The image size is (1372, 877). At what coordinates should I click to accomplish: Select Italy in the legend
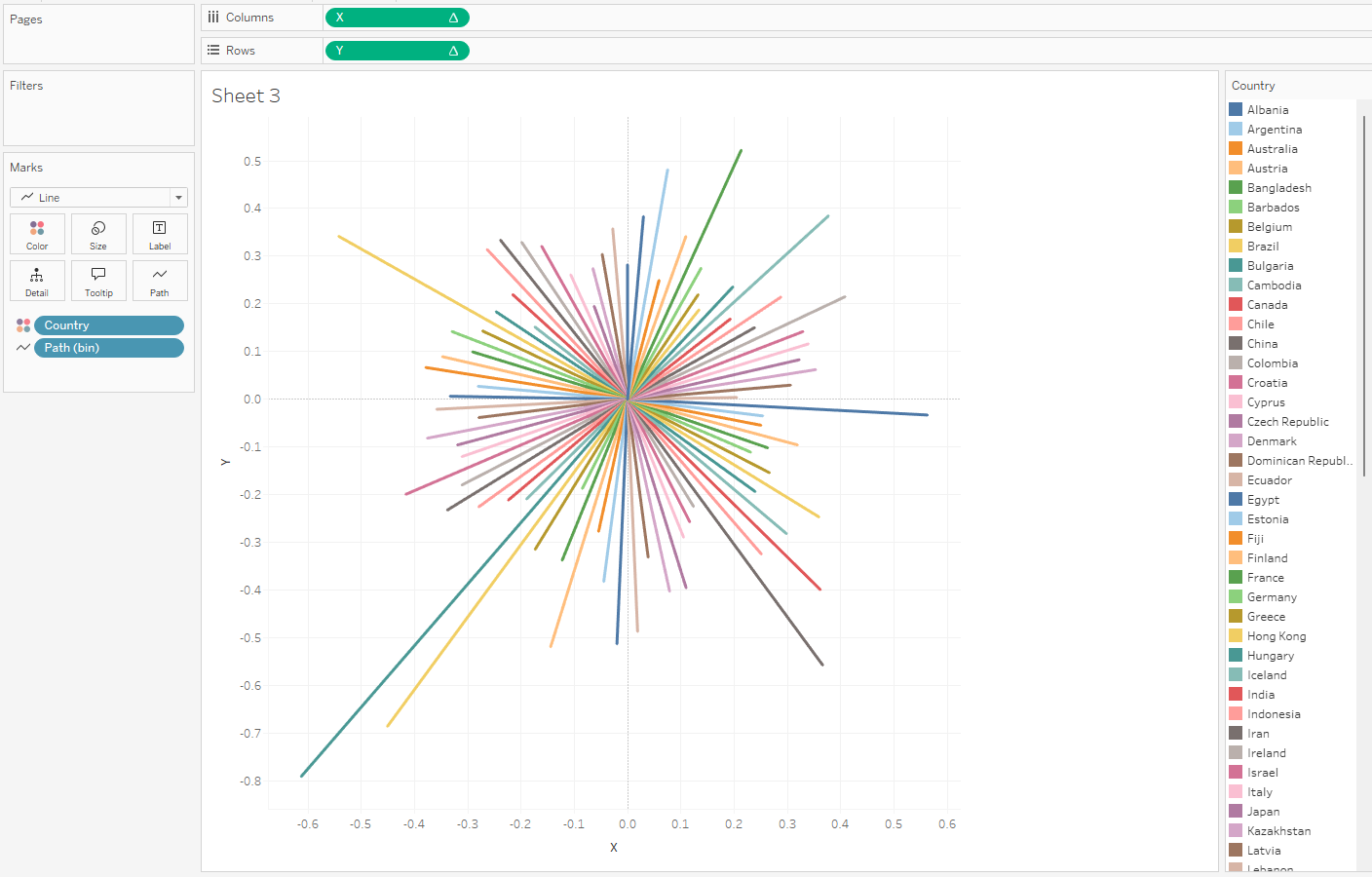tap(1260, 792)
